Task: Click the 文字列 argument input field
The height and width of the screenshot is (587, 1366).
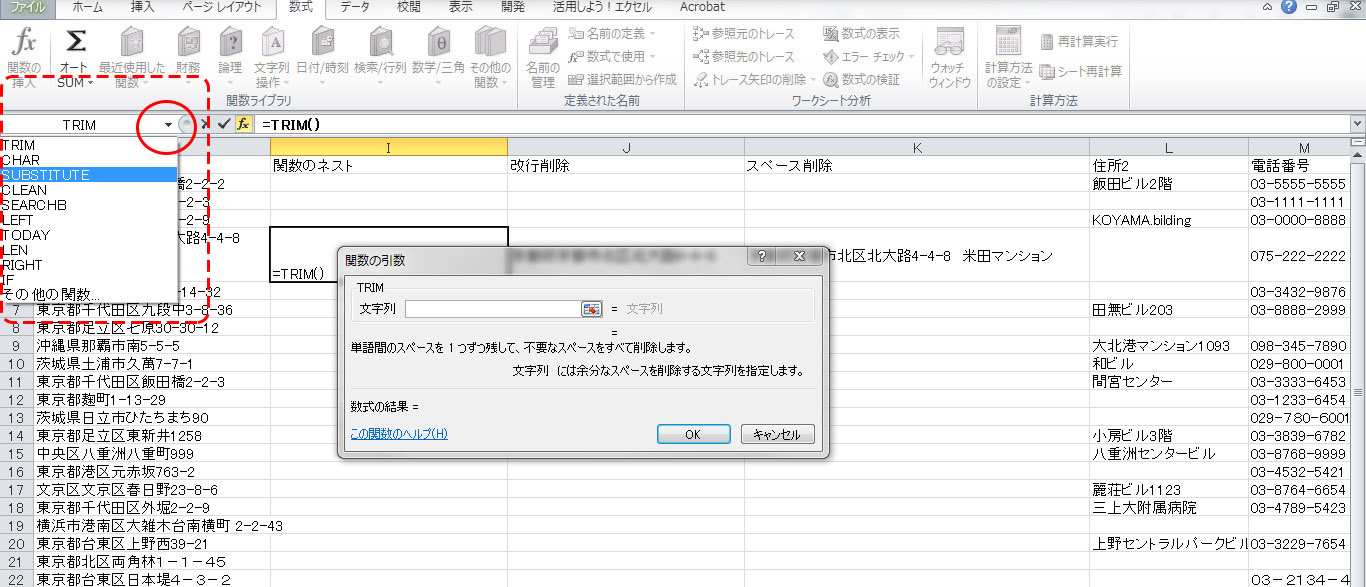Action: [492, 310]
